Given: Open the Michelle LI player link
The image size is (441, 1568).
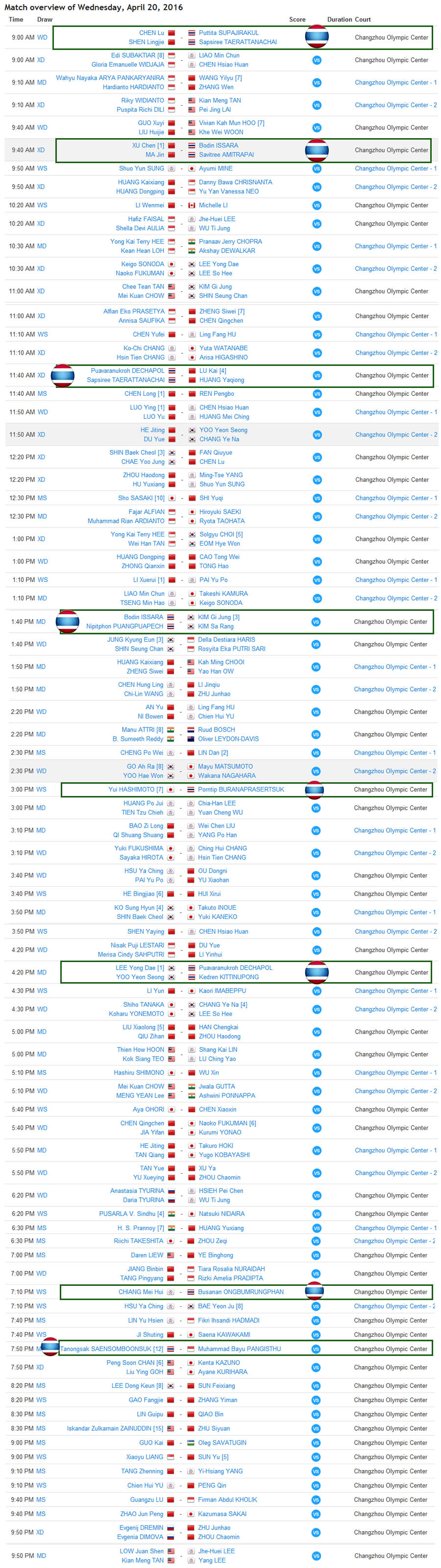Looking at the screenshot, I should (213, 205).
